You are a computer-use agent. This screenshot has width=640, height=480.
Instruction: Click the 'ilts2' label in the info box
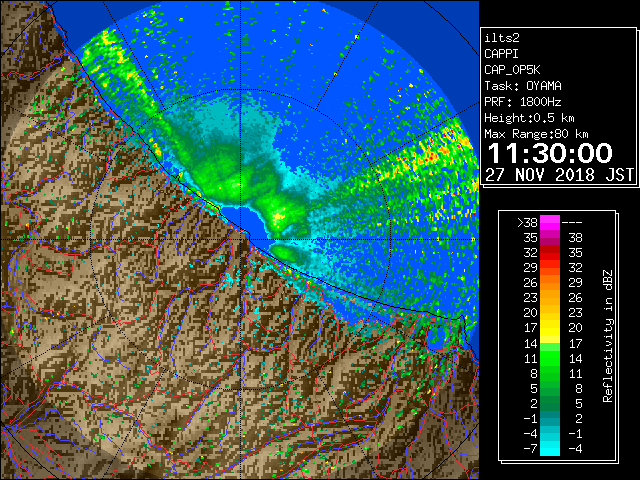click(502, 38)
